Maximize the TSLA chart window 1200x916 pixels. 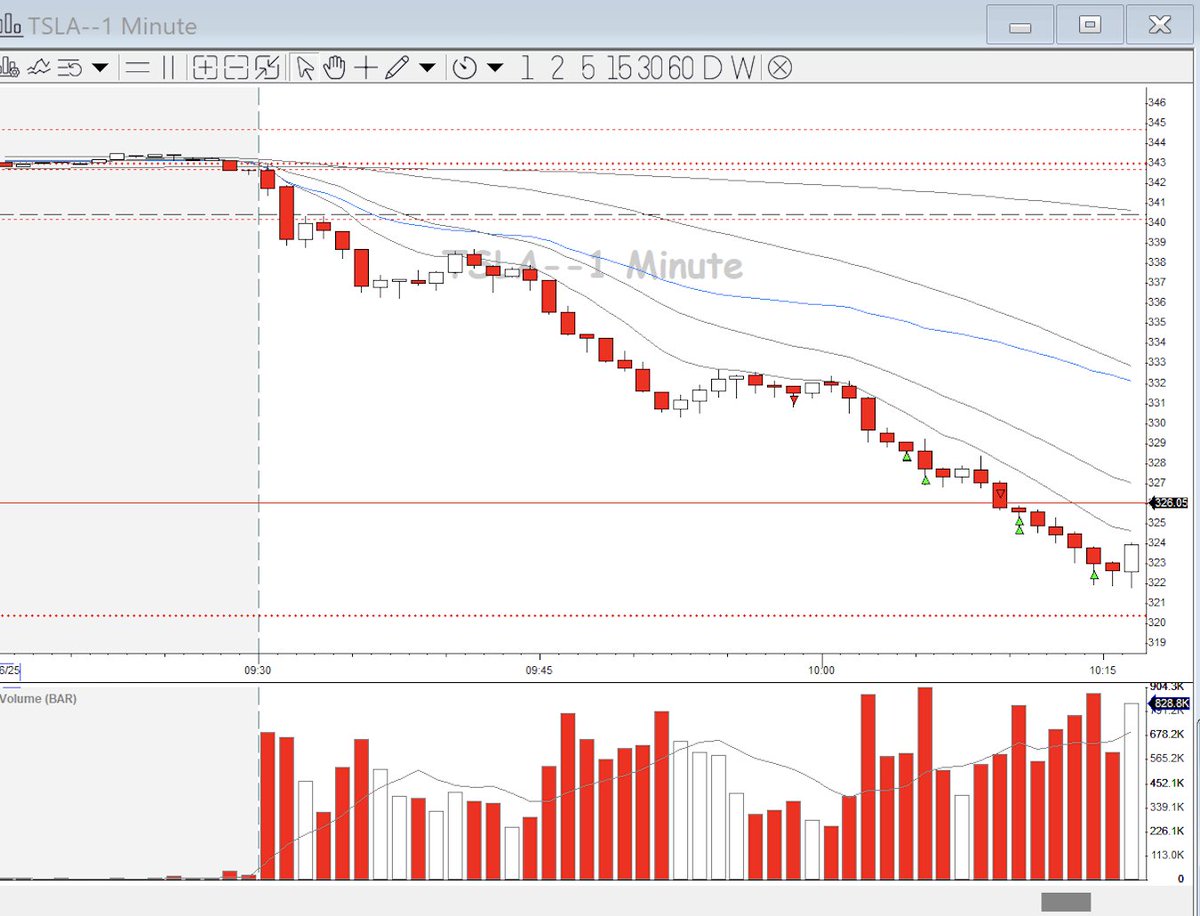(1090, 25)
